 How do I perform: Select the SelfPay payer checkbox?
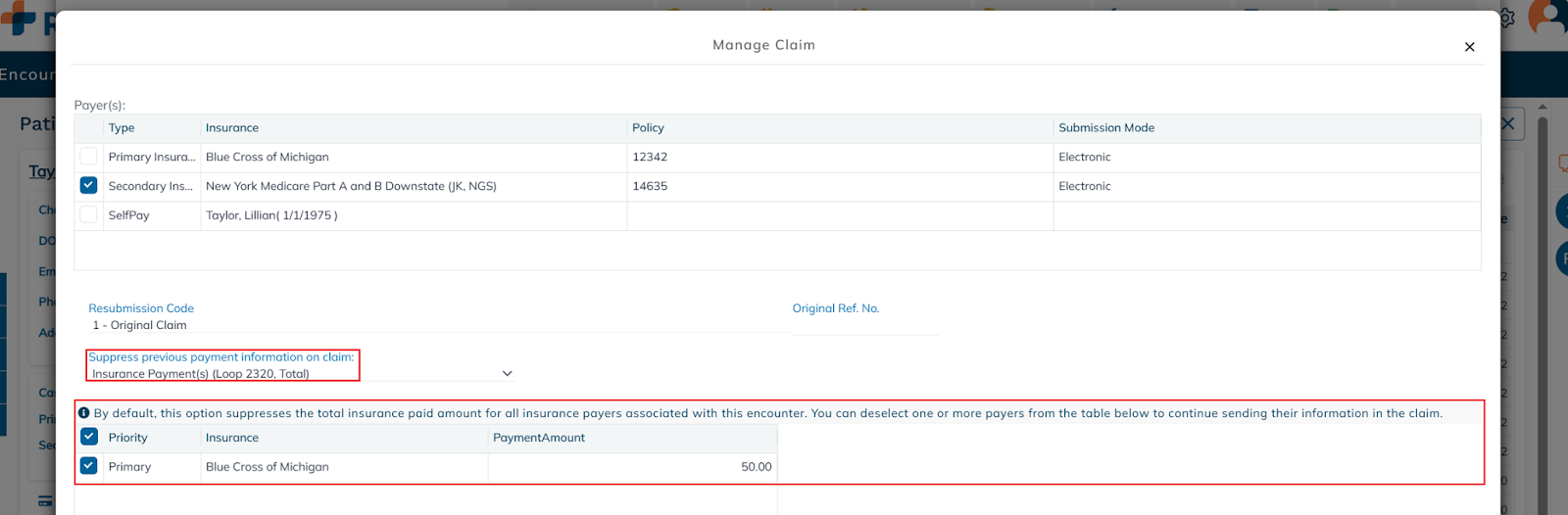pyautogui.click(x=89, y=214)
